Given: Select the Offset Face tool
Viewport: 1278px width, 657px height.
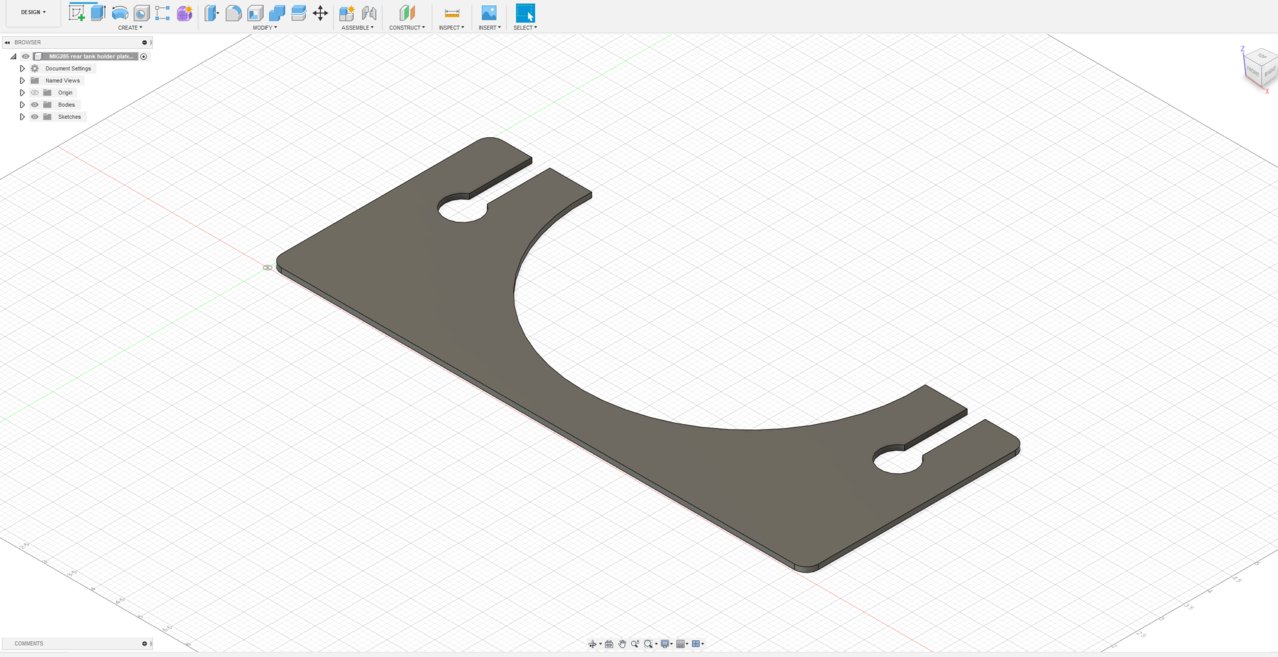Looking at the screenshot, I should [298, 13].
